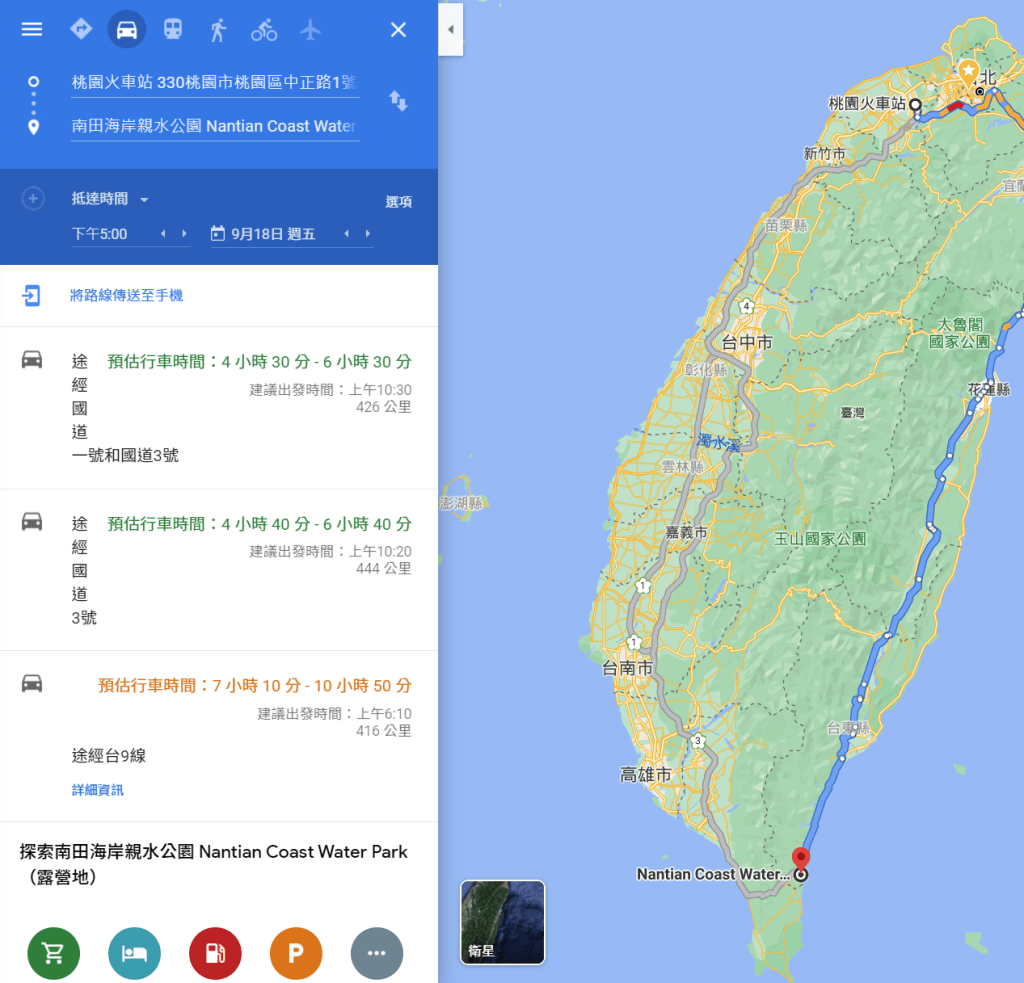The height and width of the screenshot is (983, 1024).
Task: Collapse the side panel with arrow
Action: click(x=450, y=29)
